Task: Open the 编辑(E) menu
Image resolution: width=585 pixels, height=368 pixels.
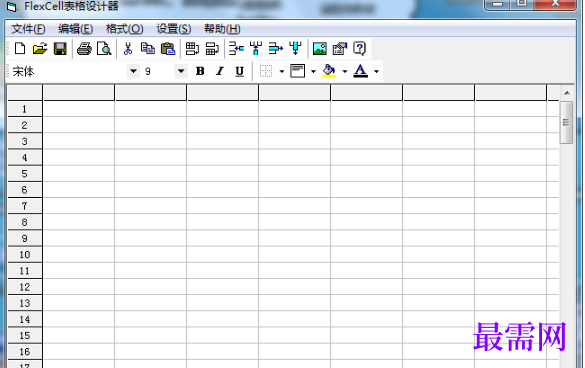Action: tap(75, 29)
